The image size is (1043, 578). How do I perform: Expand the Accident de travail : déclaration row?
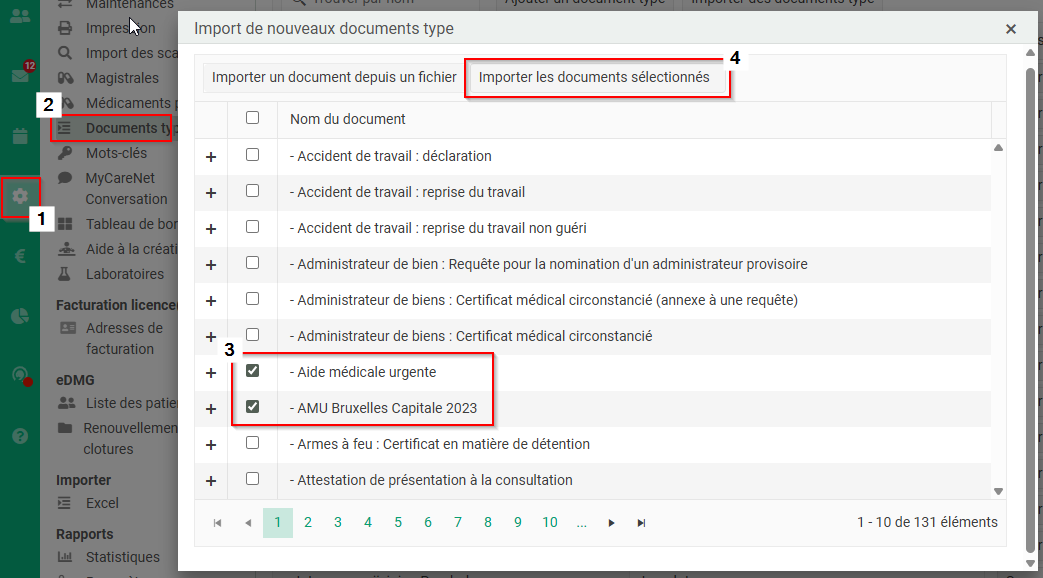pos(211,157)
